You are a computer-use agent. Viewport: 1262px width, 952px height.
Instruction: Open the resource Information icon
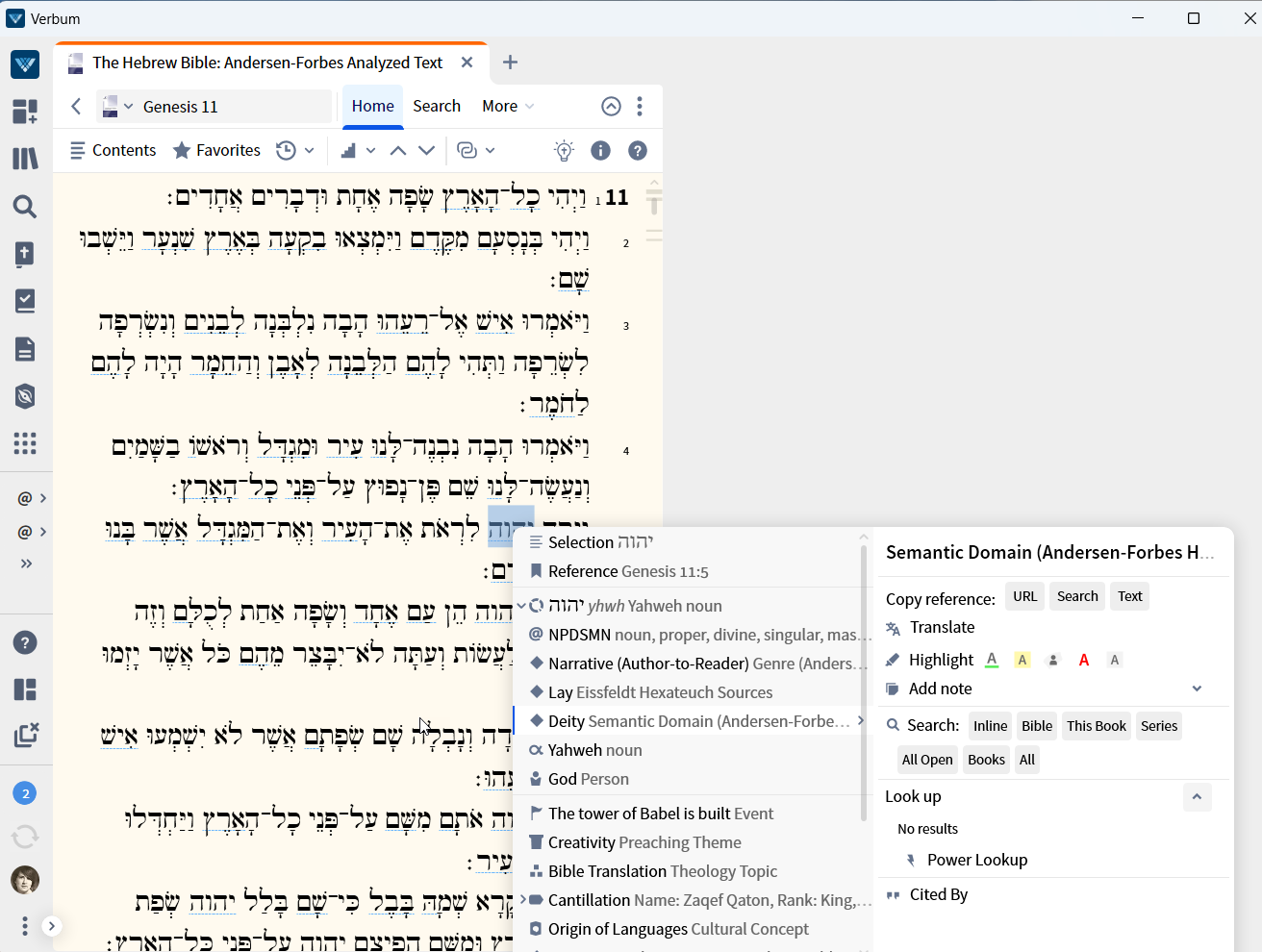pos(600,150)
